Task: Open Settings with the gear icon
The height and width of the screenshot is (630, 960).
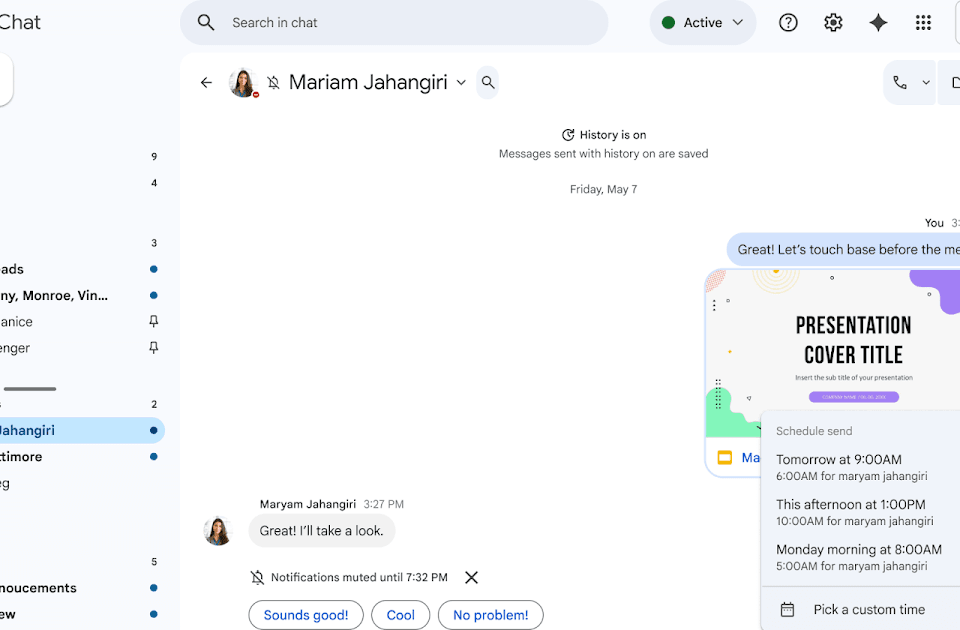Action: (833, 23)
